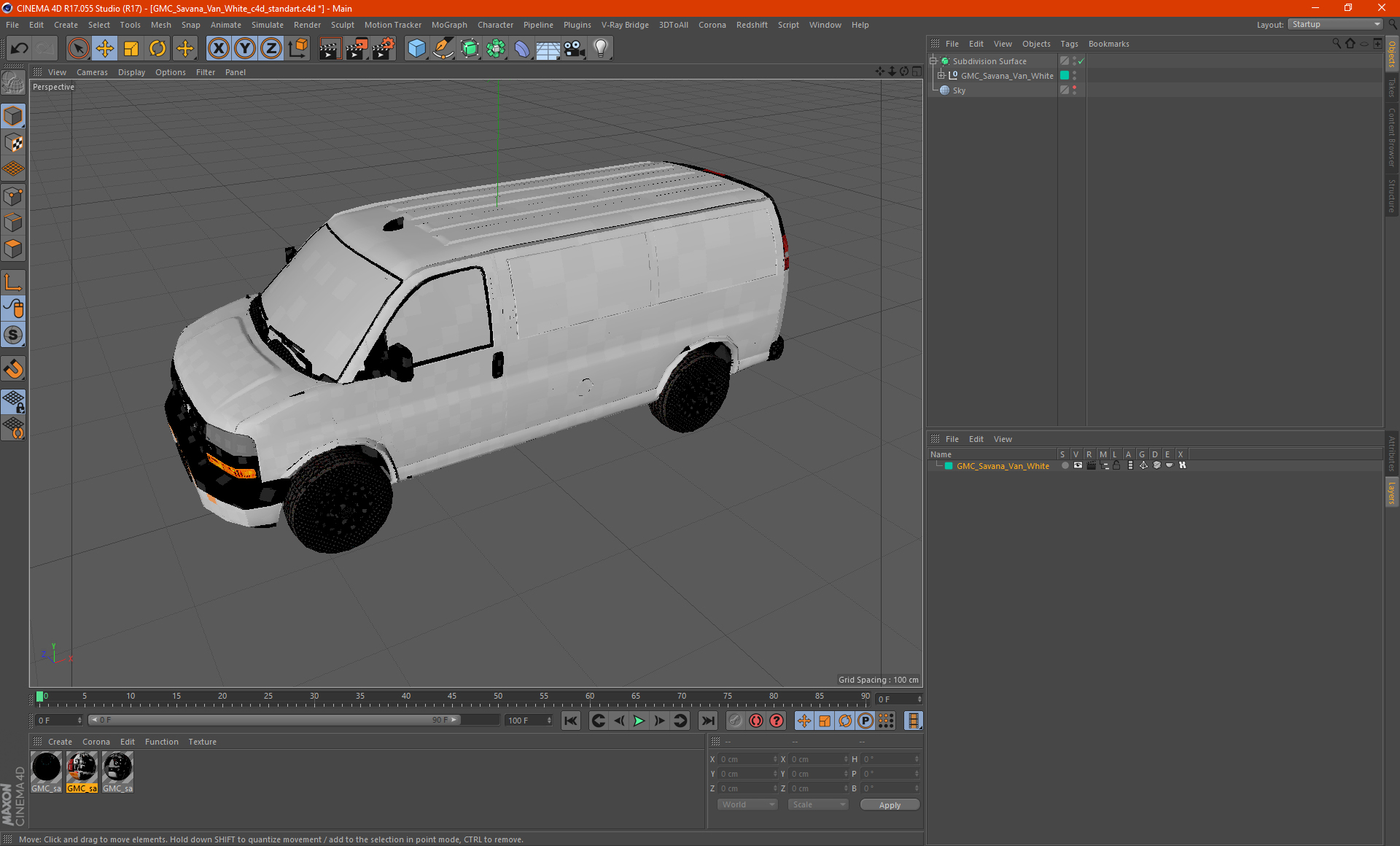Image resolution: width=1400 pixels, height=846 pixels.
Task: Switch to Texture mode
Action: 13,143
